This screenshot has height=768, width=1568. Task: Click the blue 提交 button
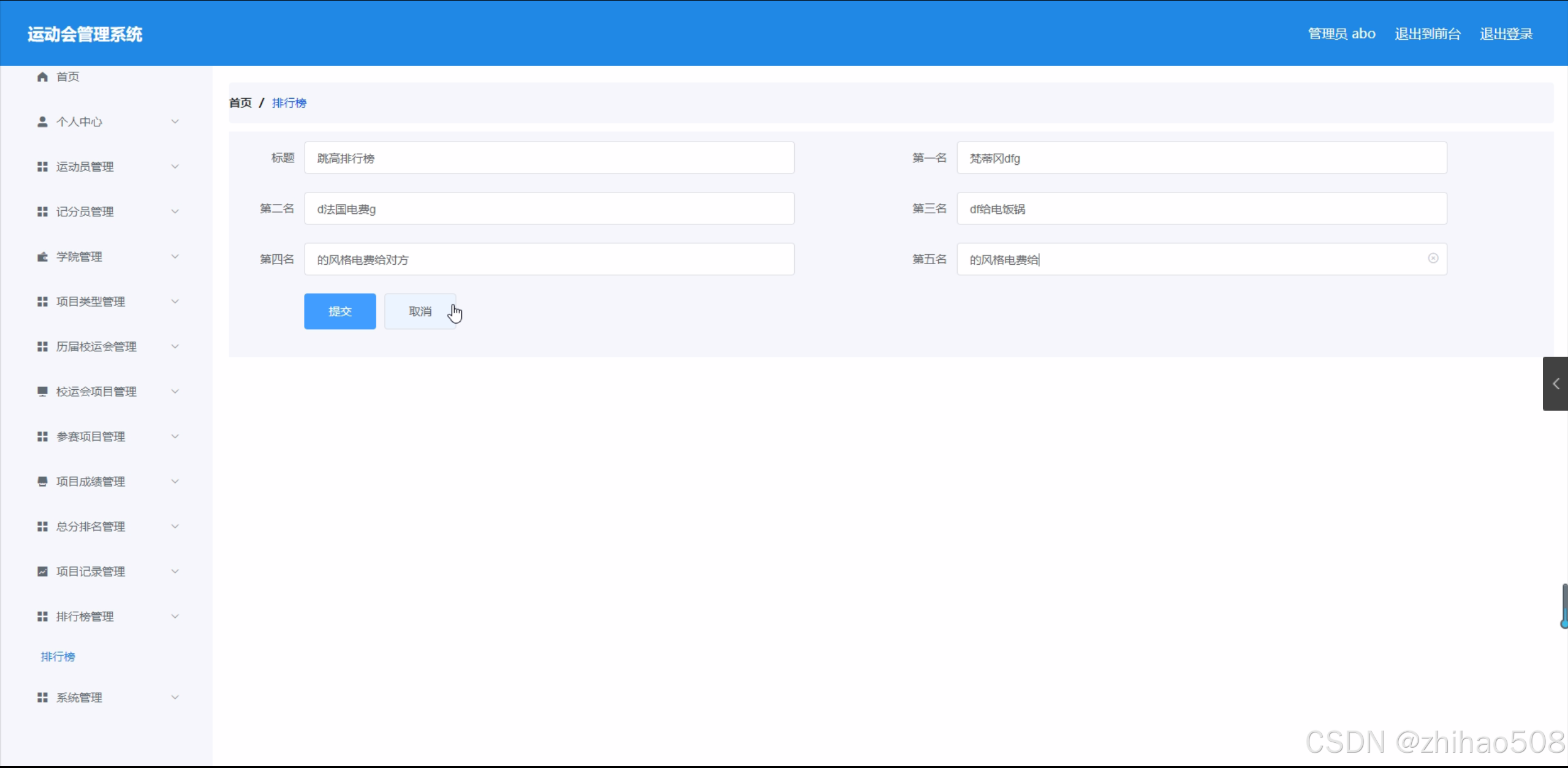tap(339, 311)
